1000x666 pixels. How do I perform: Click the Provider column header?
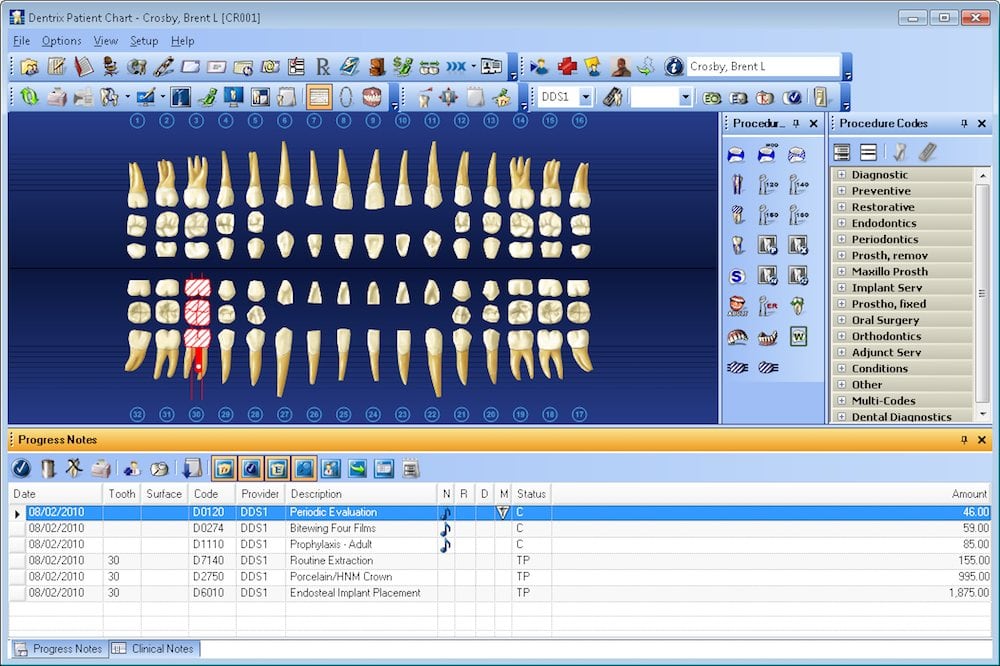(260, 494)
